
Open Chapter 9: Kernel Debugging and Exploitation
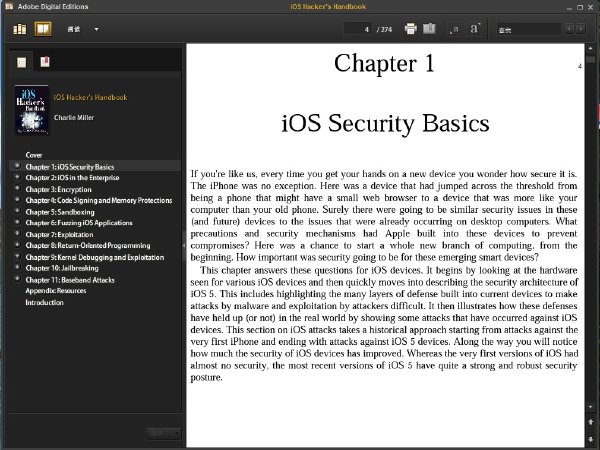coord(95,257)
